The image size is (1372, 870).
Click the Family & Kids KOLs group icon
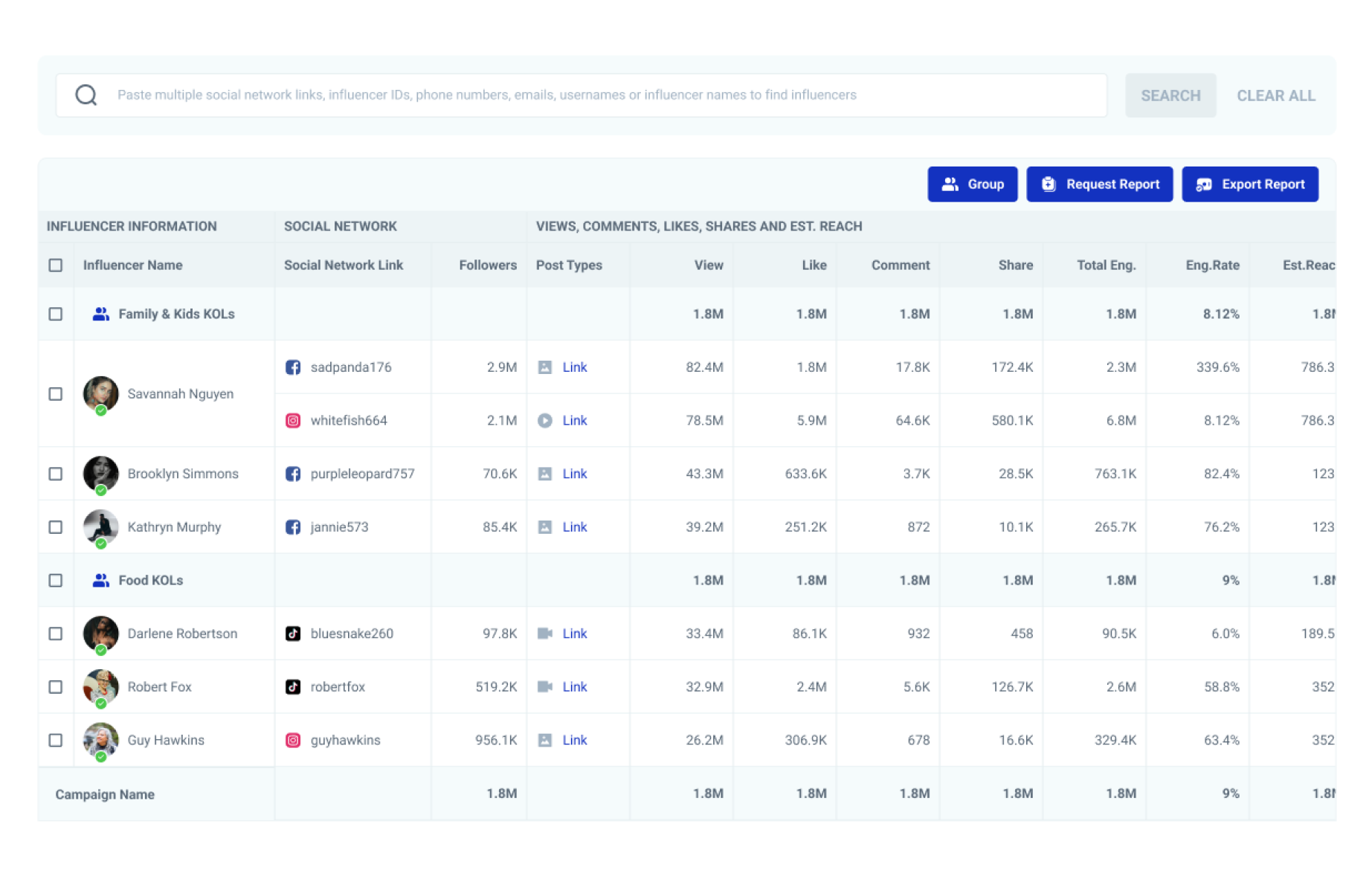coord(101,315)
